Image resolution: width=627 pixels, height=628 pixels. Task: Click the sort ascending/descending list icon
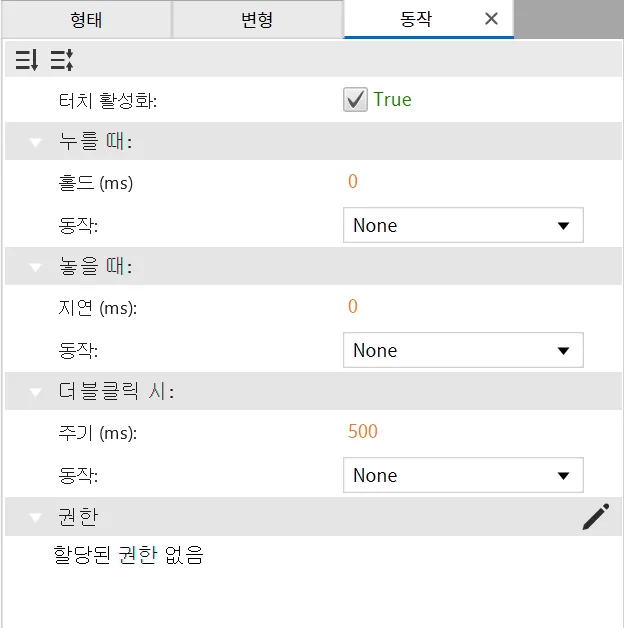(x=62, y=60)
